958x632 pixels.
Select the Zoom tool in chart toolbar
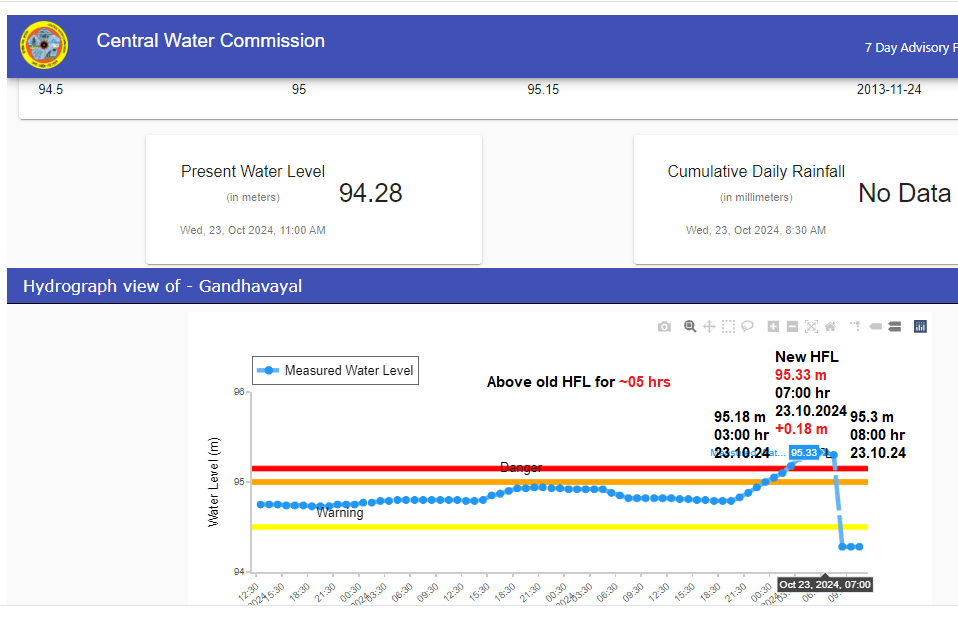click(690, 326)
